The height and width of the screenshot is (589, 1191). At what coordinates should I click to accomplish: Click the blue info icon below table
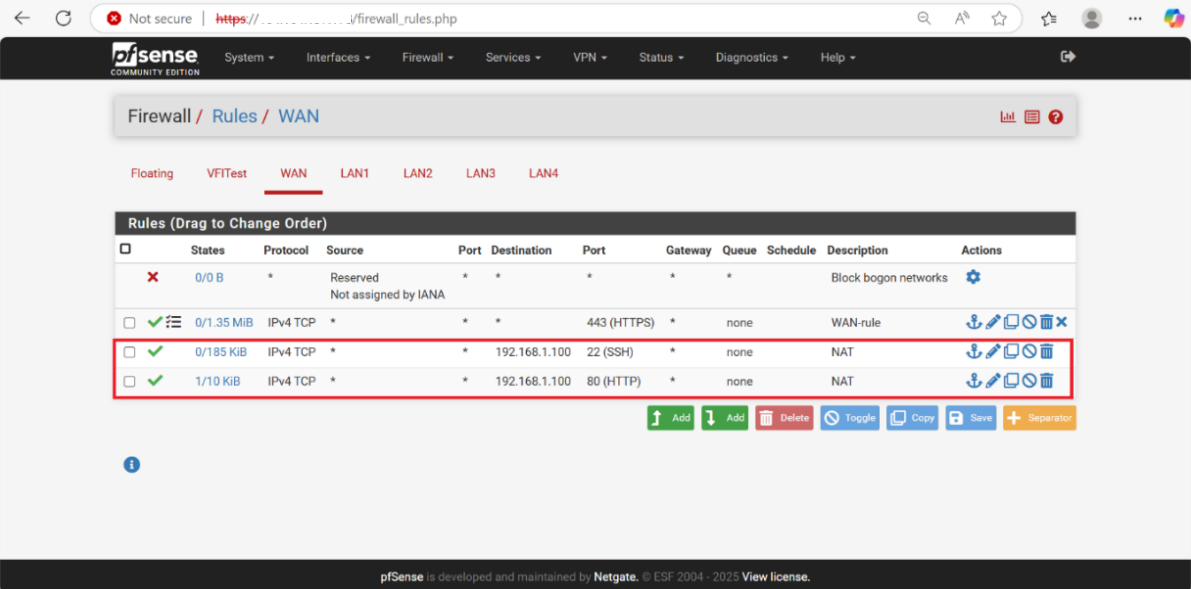pos(131,464)
